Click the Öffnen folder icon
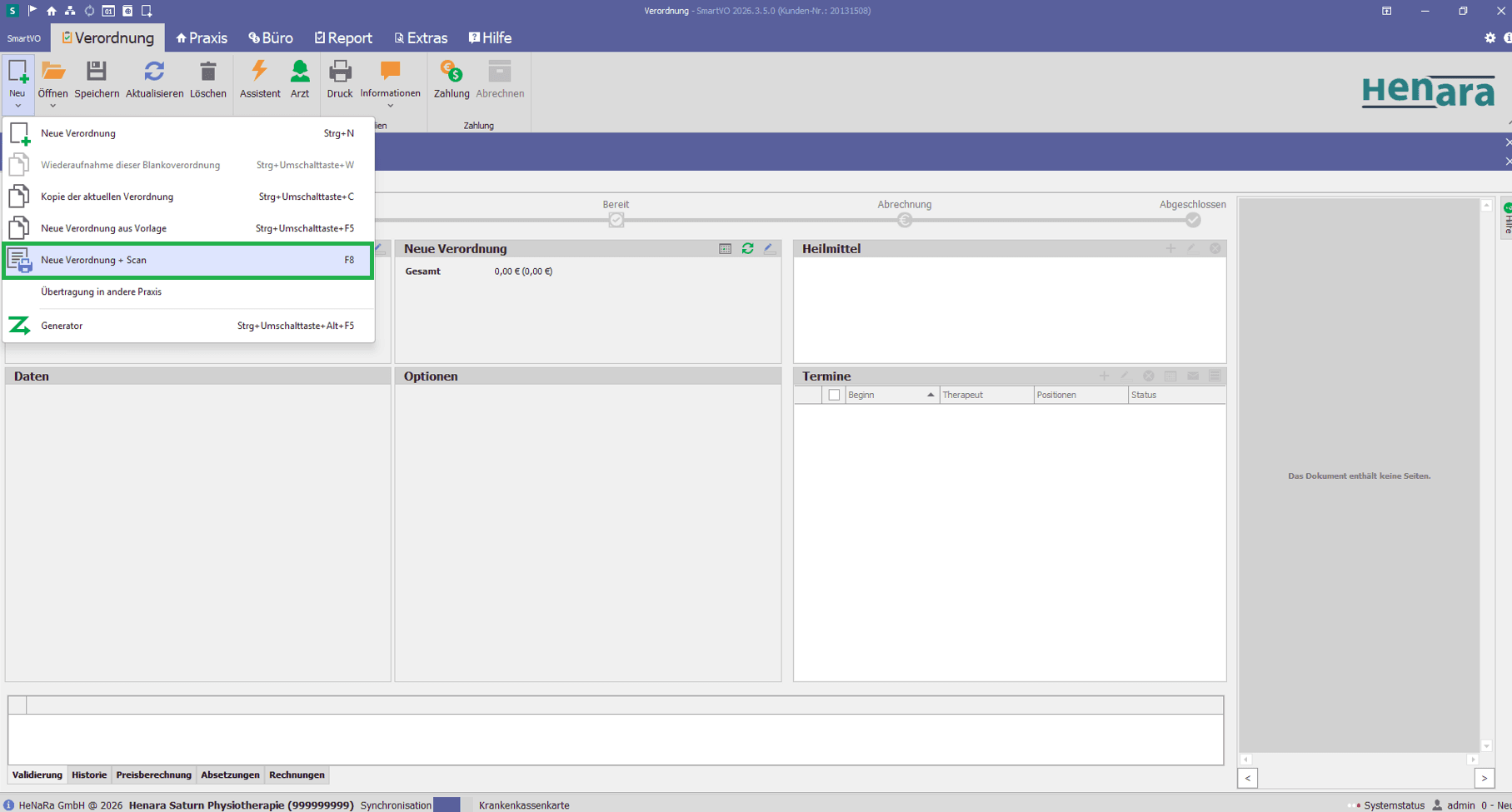The width and height of the screenshot is (1512, 812). coord(52,72)
